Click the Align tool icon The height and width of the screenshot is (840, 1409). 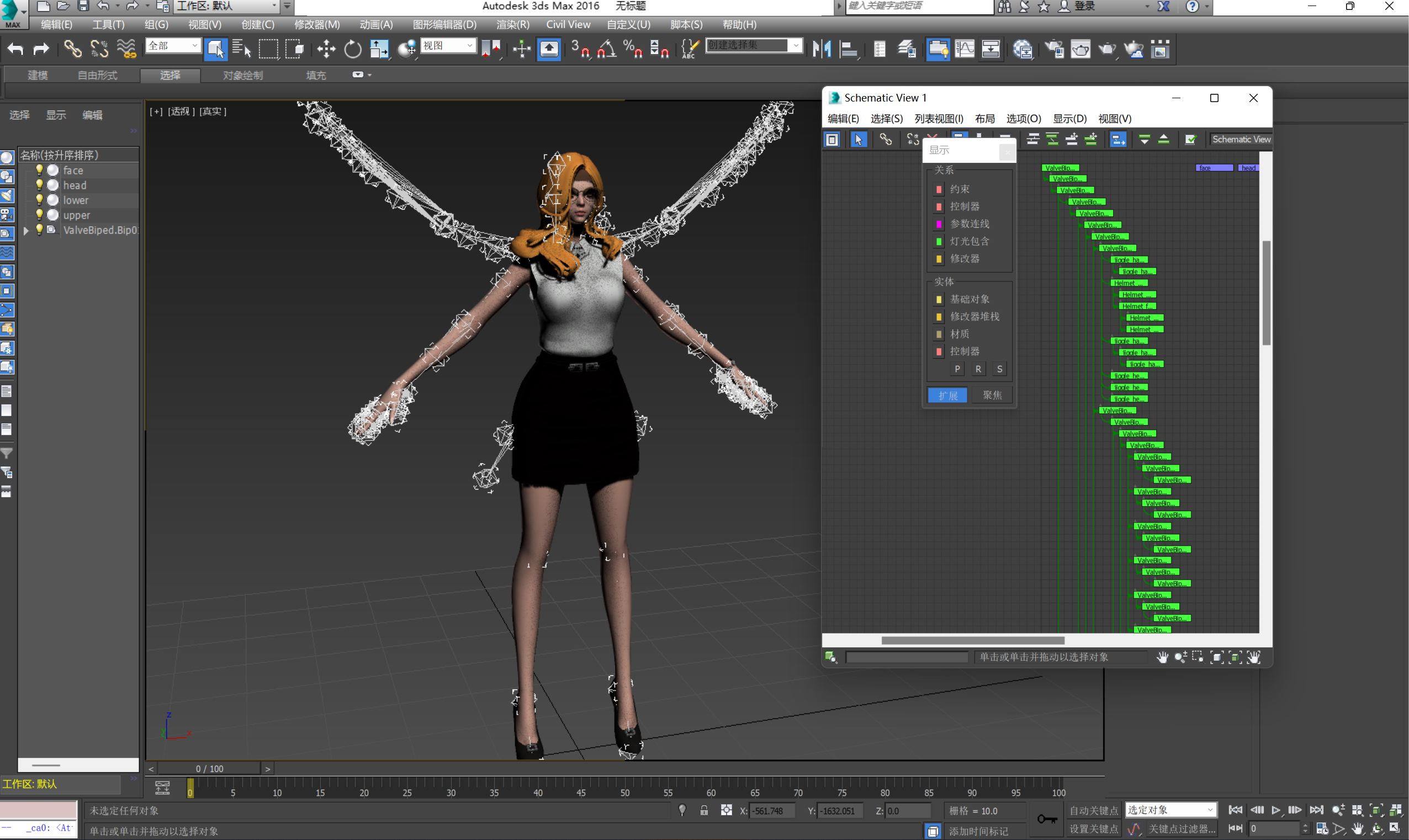[848, 49]
